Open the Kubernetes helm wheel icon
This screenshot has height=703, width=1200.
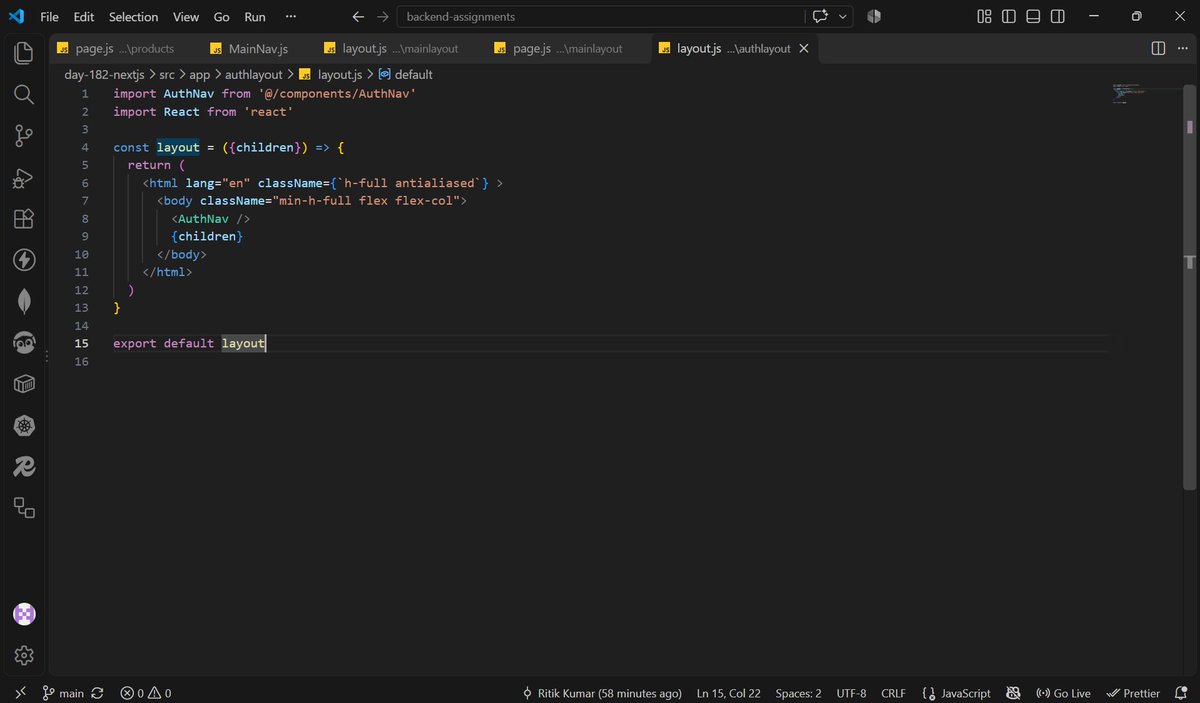pos(24,426)
